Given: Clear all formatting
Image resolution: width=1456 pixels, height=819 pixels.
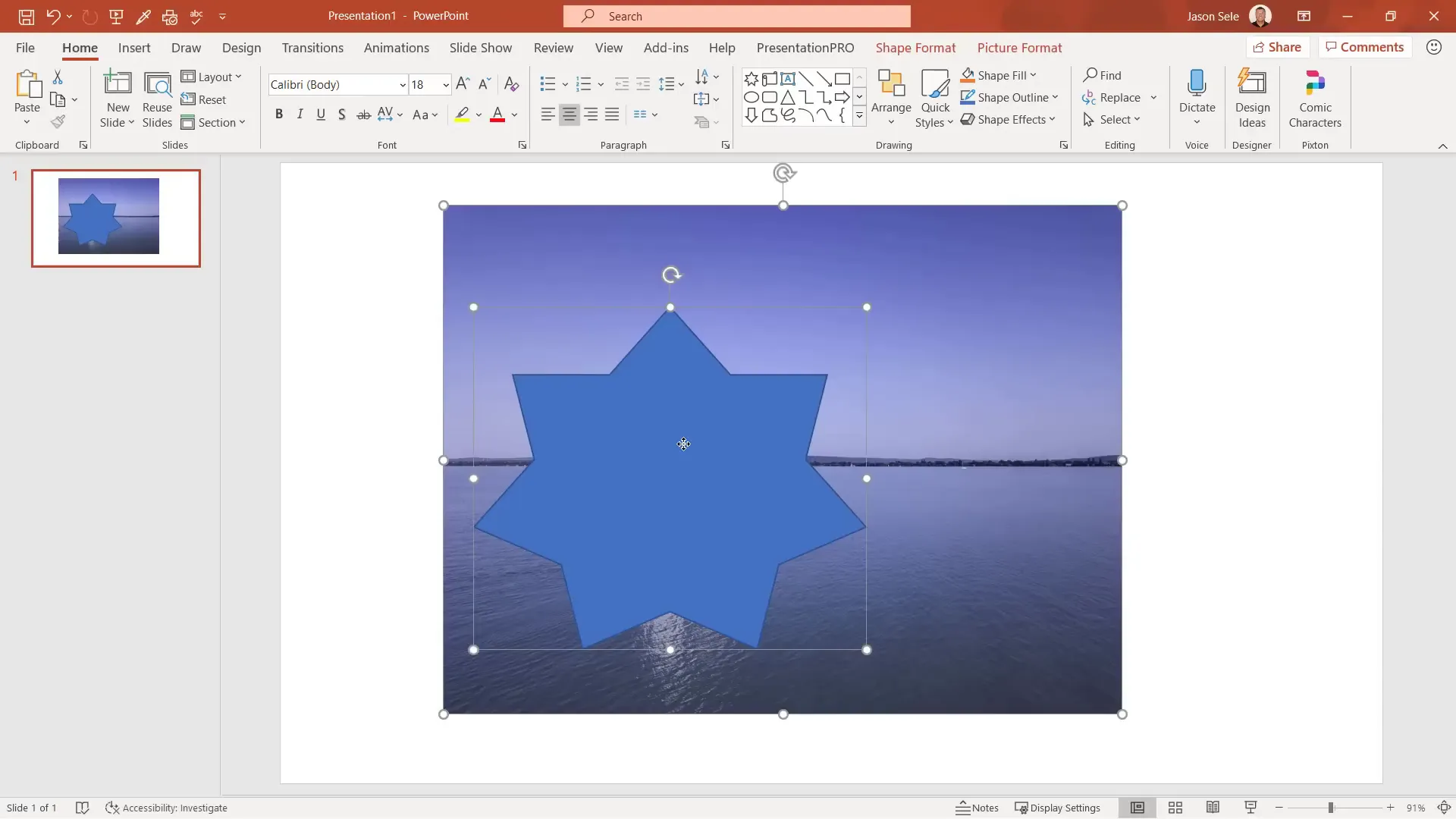Looking at the screenshot, I should tap(512, 84).
